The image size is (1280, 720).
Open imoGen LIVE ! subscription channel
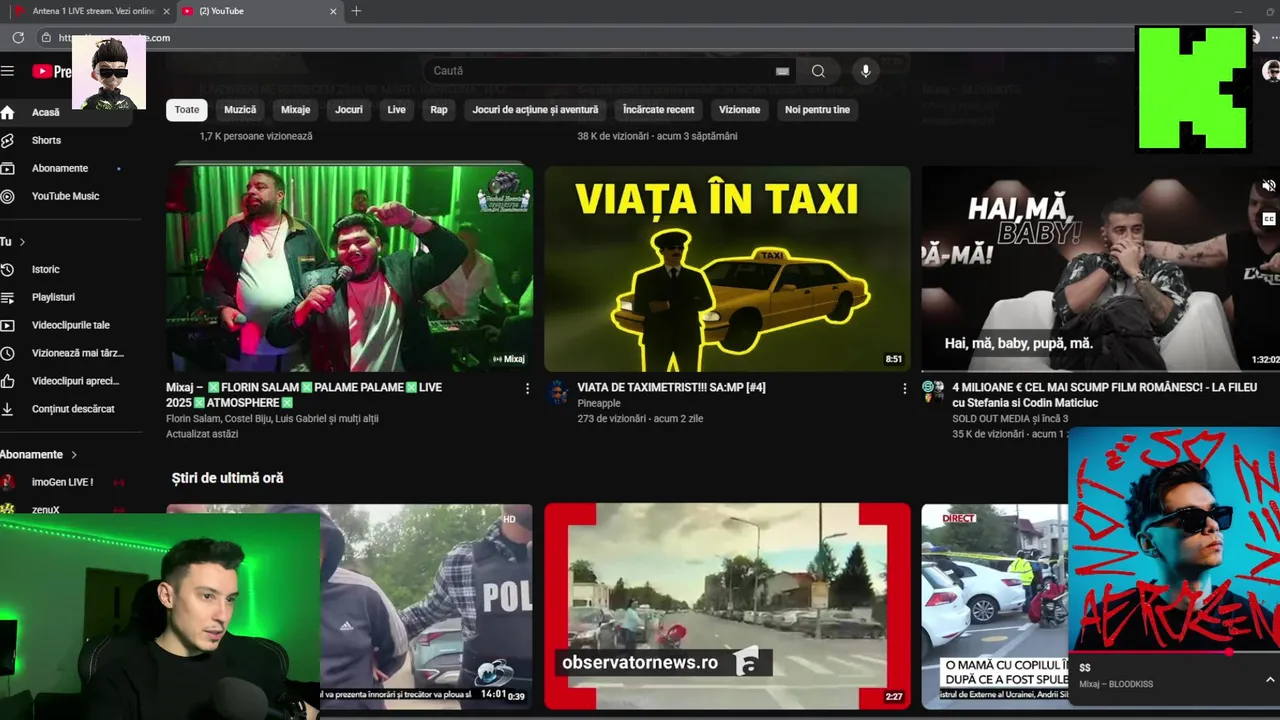pos(62,482)
